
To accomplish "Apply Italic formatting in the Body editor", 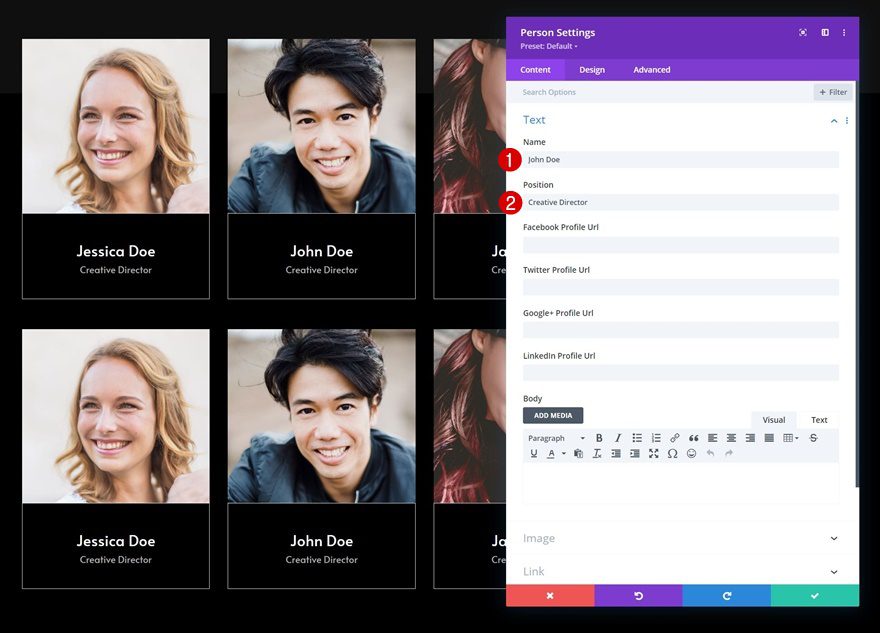I will pyautogui.click(x=617, y=437).
